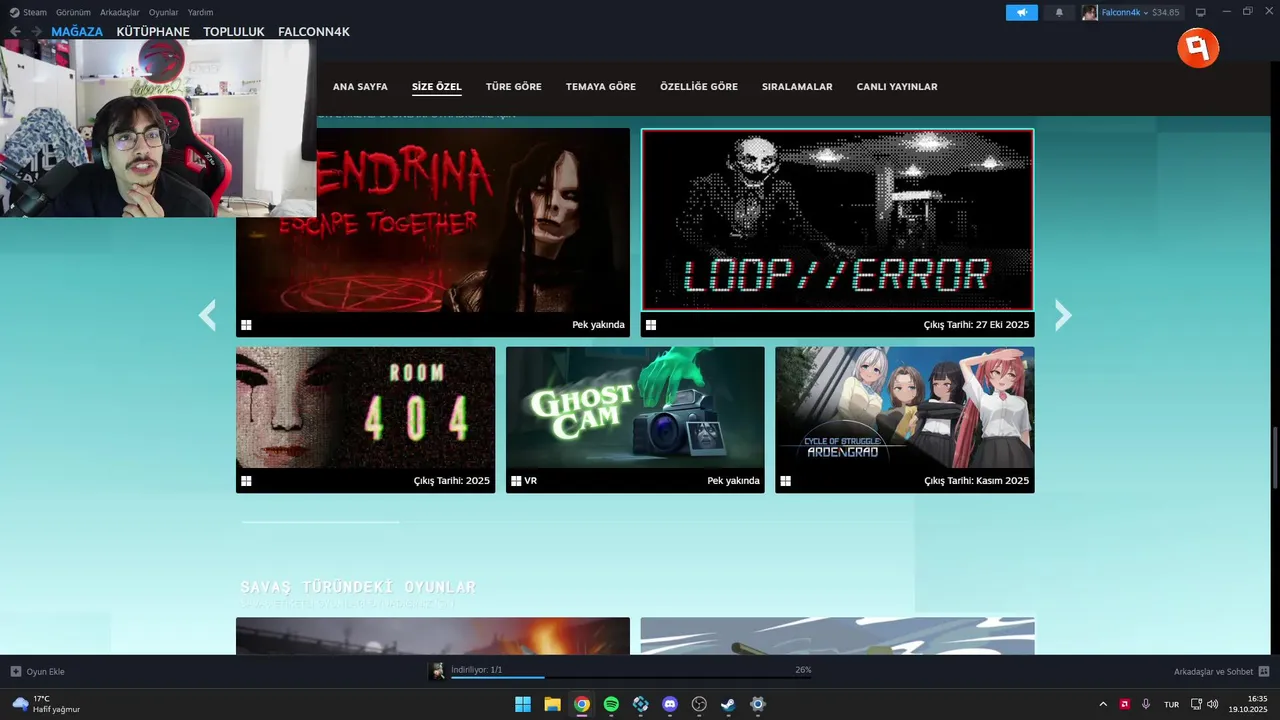Go back with the left navigation arrow
Screen dimensions: 1280x720
click(x=15, y=32)
